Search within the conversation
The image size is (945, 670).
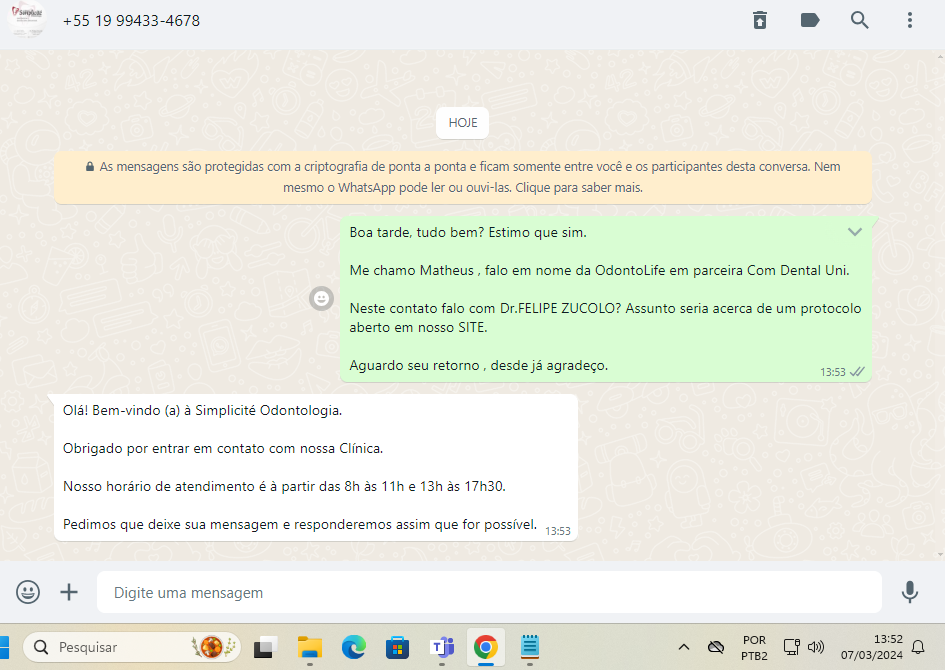[x=859, y=20]
